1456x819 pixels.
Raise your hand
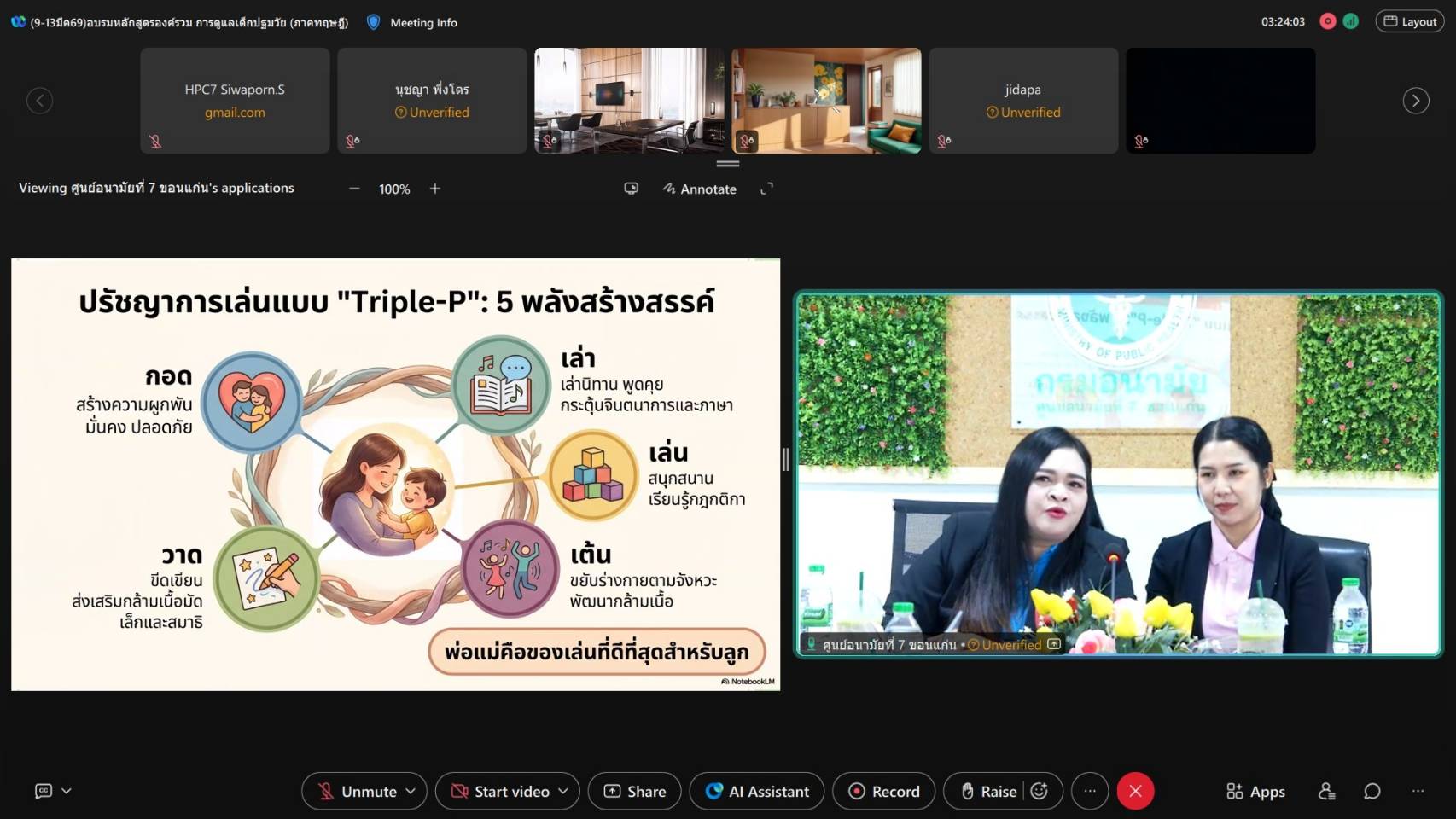[989, 791]
